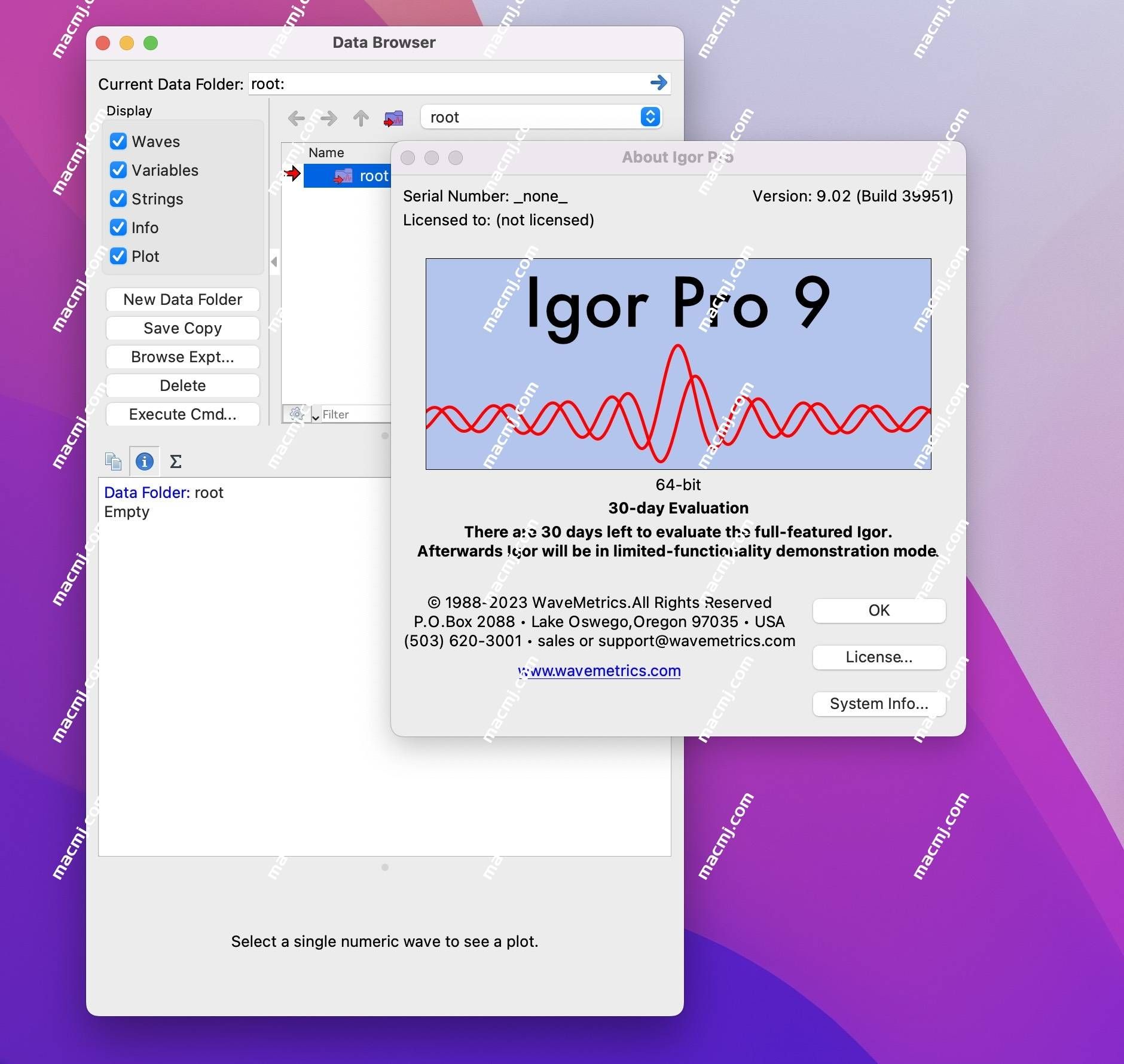
Task: Open www.wavemetrics.com link
Action: pyautogui.click(x=599, y=671)
